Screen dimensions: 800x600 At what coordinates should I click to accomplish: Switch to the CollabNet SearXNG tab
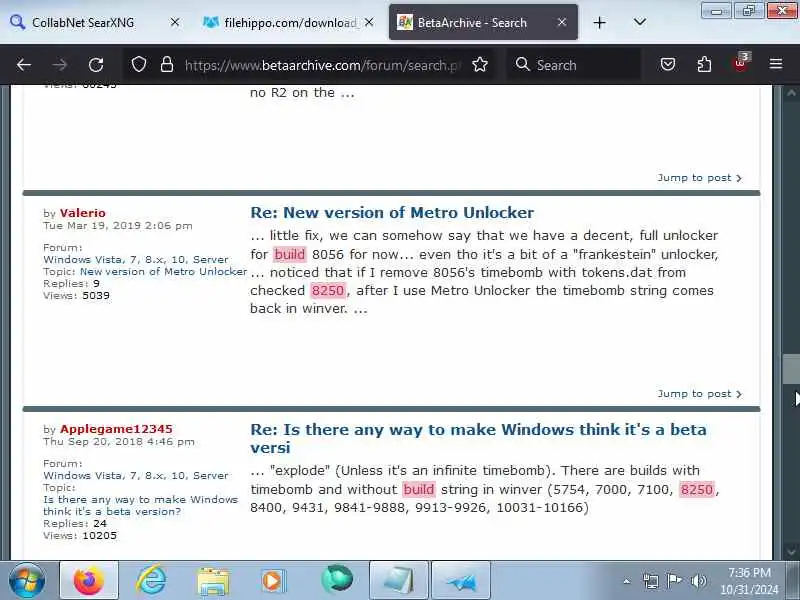click(x=95, y=22)
